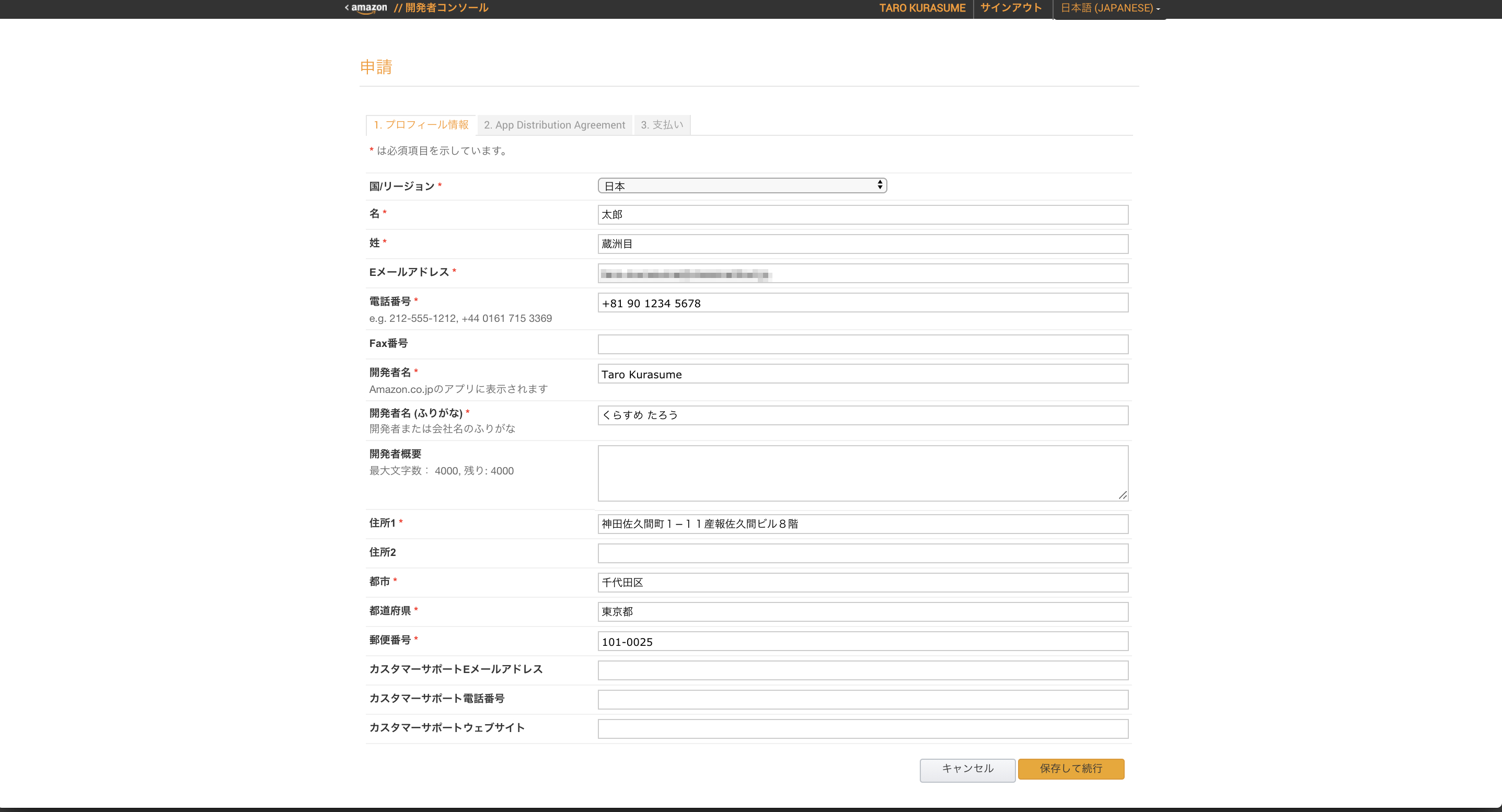Open the 日本語 (JAPANESE) language menu
This screenshot has width=1502, height=812.
click(1110, 8)
